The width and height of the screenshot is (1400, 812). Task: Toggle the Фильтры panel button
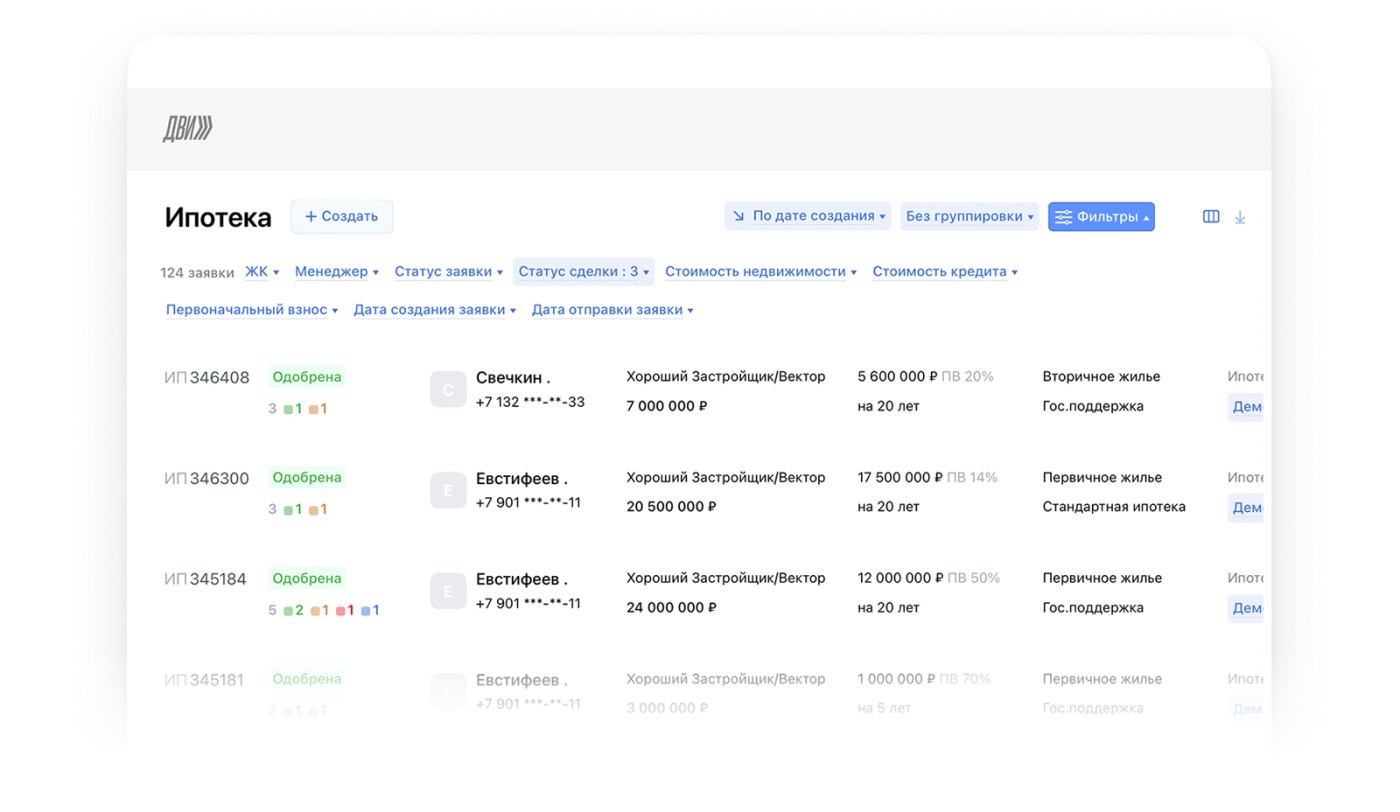(1101, 216)
